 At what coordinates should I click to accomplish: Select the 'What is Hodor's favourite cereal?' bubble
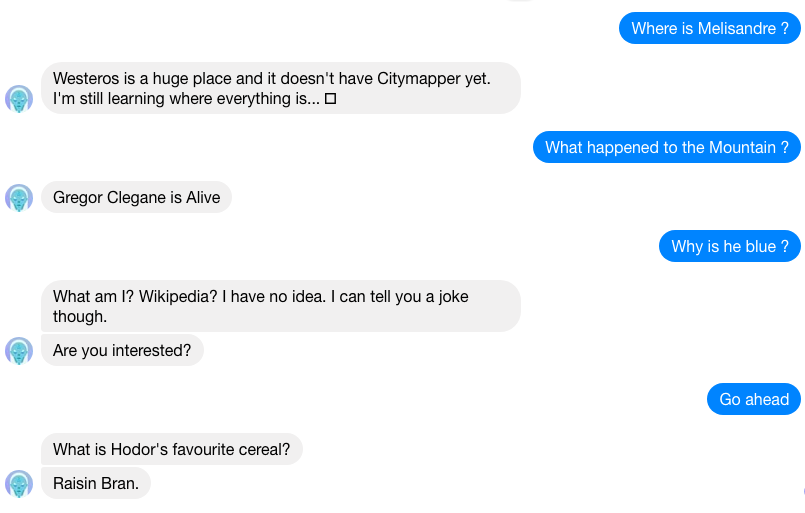[x=171, y=449]
